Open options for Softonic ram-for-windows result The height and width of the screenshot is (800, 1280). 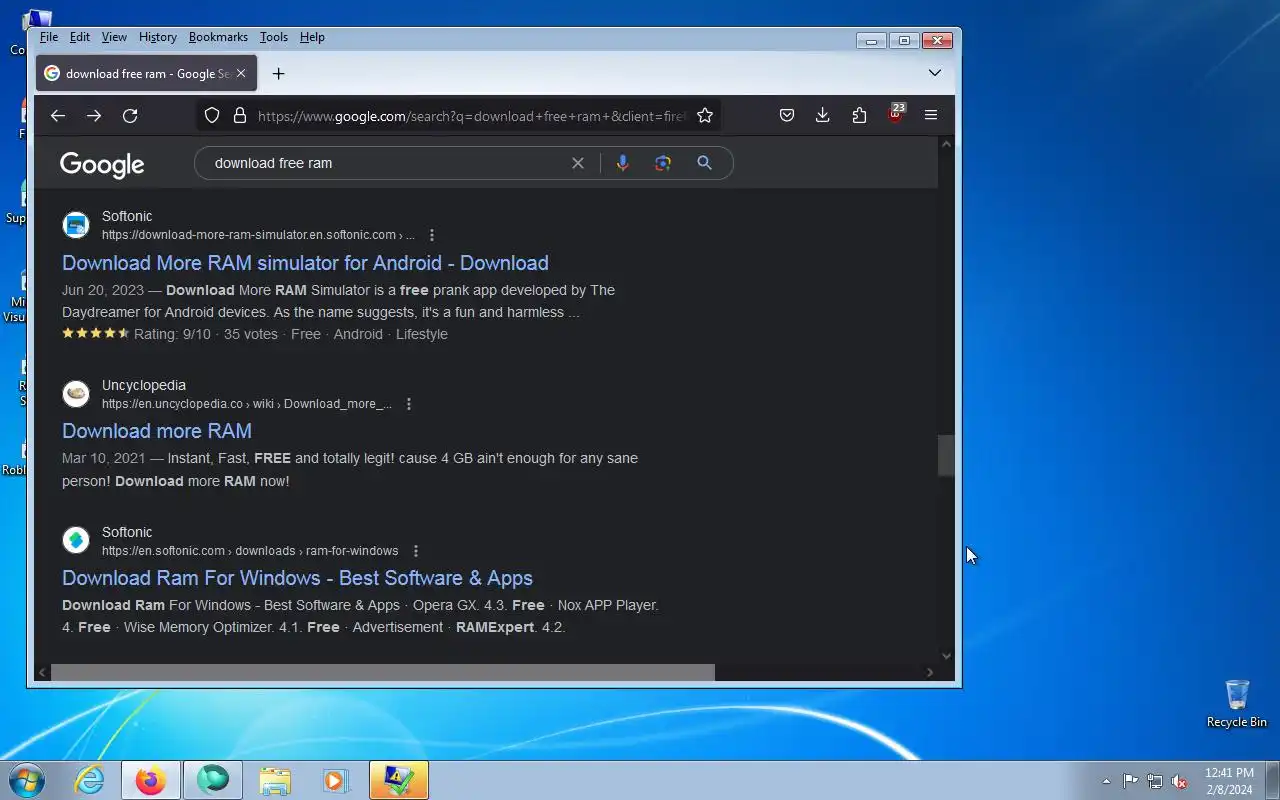(416, 551)
